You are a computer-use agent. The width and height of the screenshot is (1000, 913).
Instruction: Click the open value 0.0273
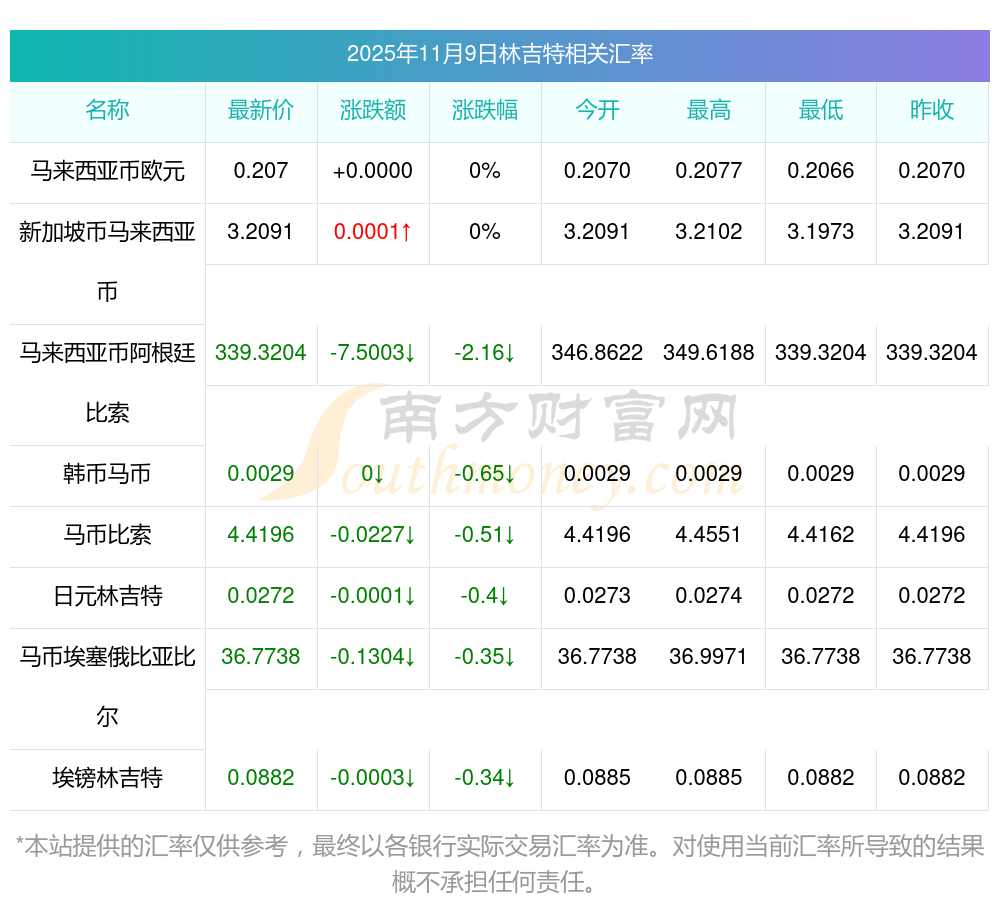[x=597, y=595]
